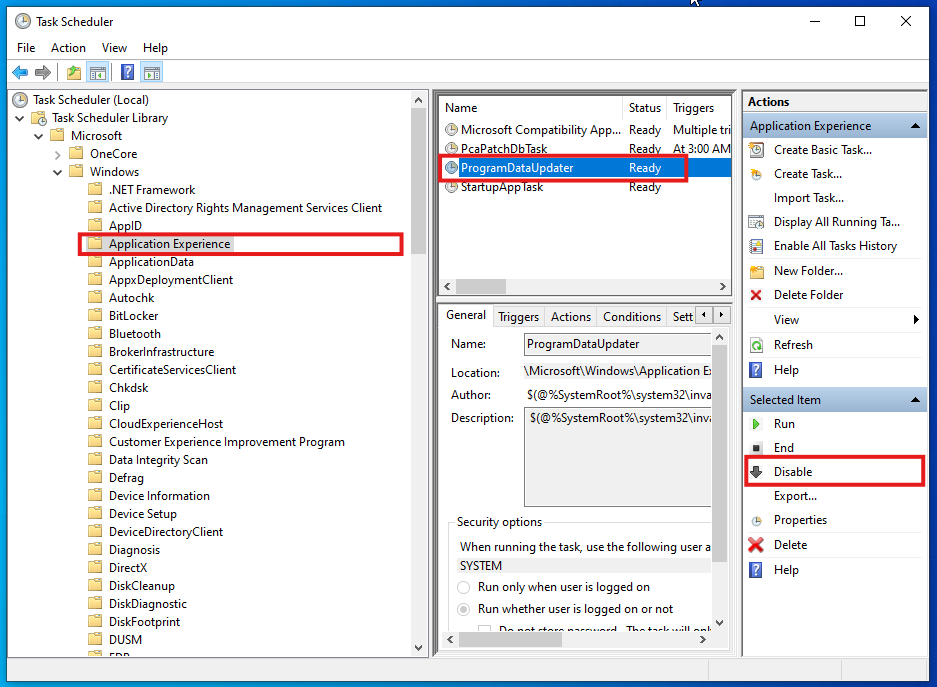Collapse the Selected Item actions section
937x687 pixels.
coord(915,400)
